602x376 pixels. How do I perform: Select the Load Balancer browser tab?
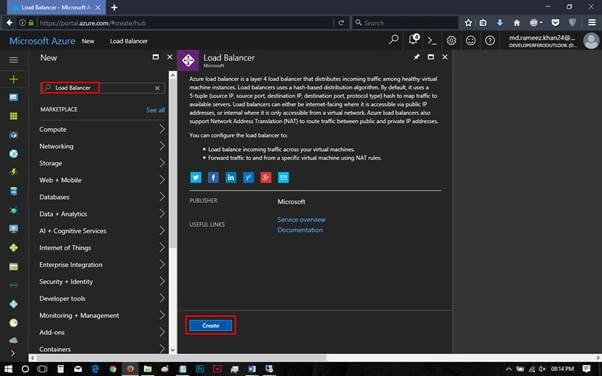(56, 7)
